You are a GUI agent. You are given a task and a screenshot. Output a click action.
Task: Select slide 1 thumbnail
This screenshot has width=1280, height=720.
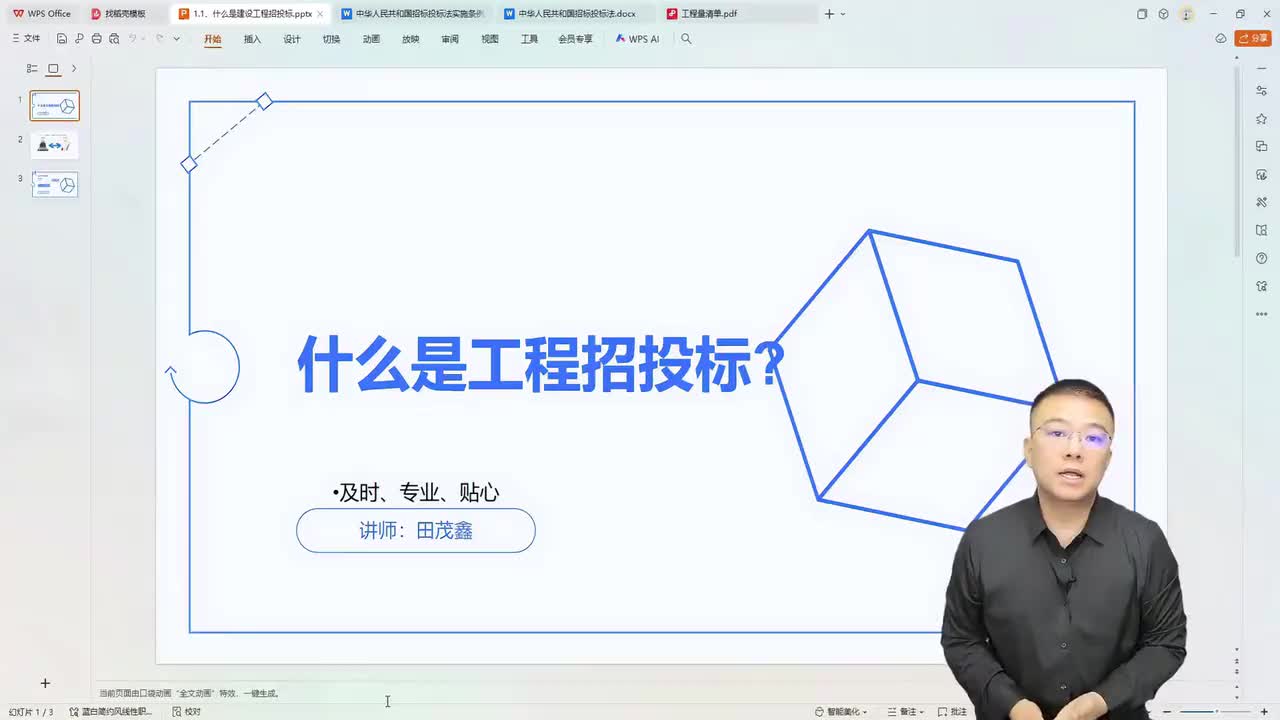[55, 105]
